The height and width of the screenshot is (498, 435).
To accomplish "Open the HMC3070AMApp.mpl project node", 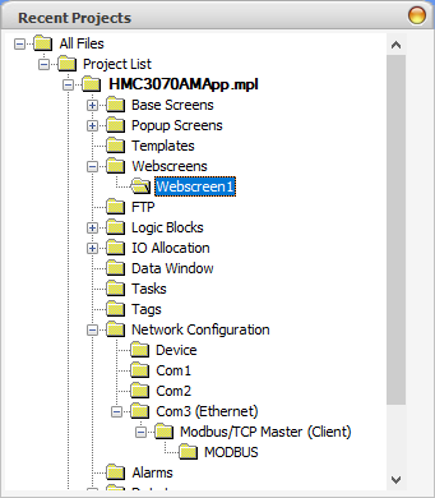I will pos(183,84).
